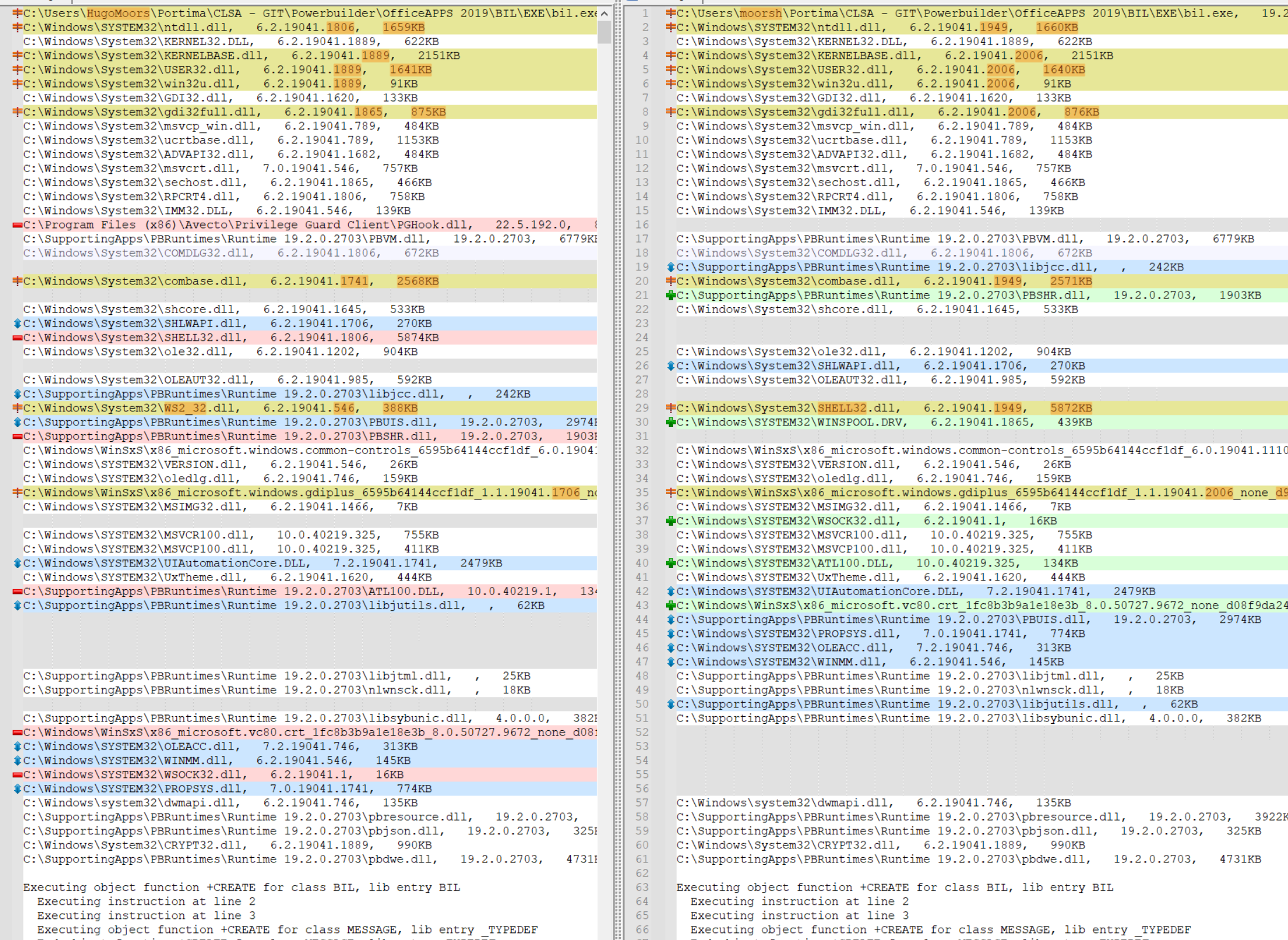Click the red removed marker beside PGHook.dll
1288x940 pixels.
click(18, 225)
